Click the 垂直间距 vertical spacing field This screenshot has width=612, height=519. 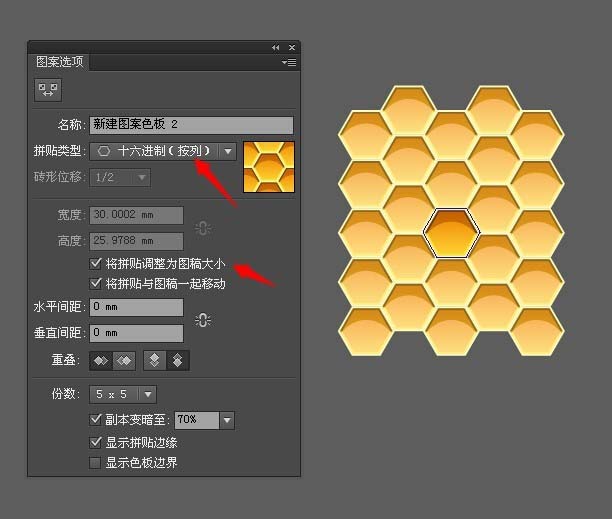[x=136, y=333]
